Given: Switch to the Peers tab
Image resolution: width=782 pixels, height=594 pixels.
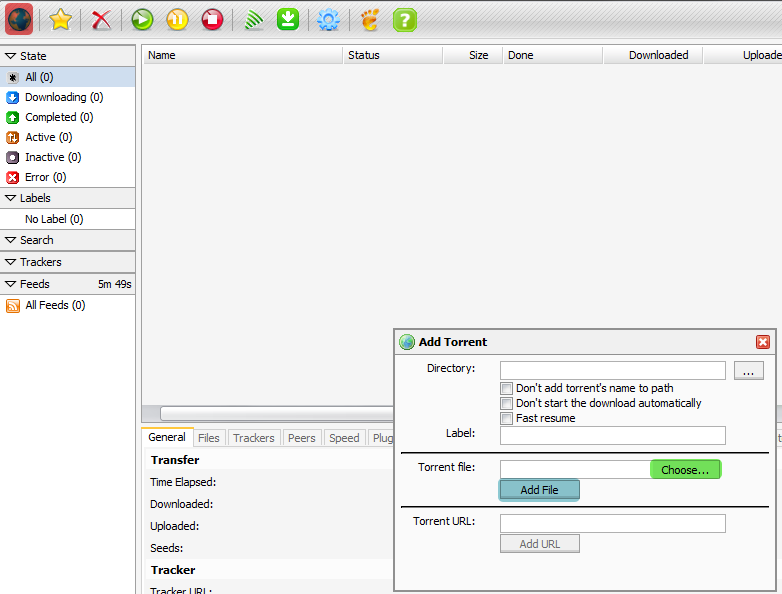Looking at the screenshot, I should point(301,438).
